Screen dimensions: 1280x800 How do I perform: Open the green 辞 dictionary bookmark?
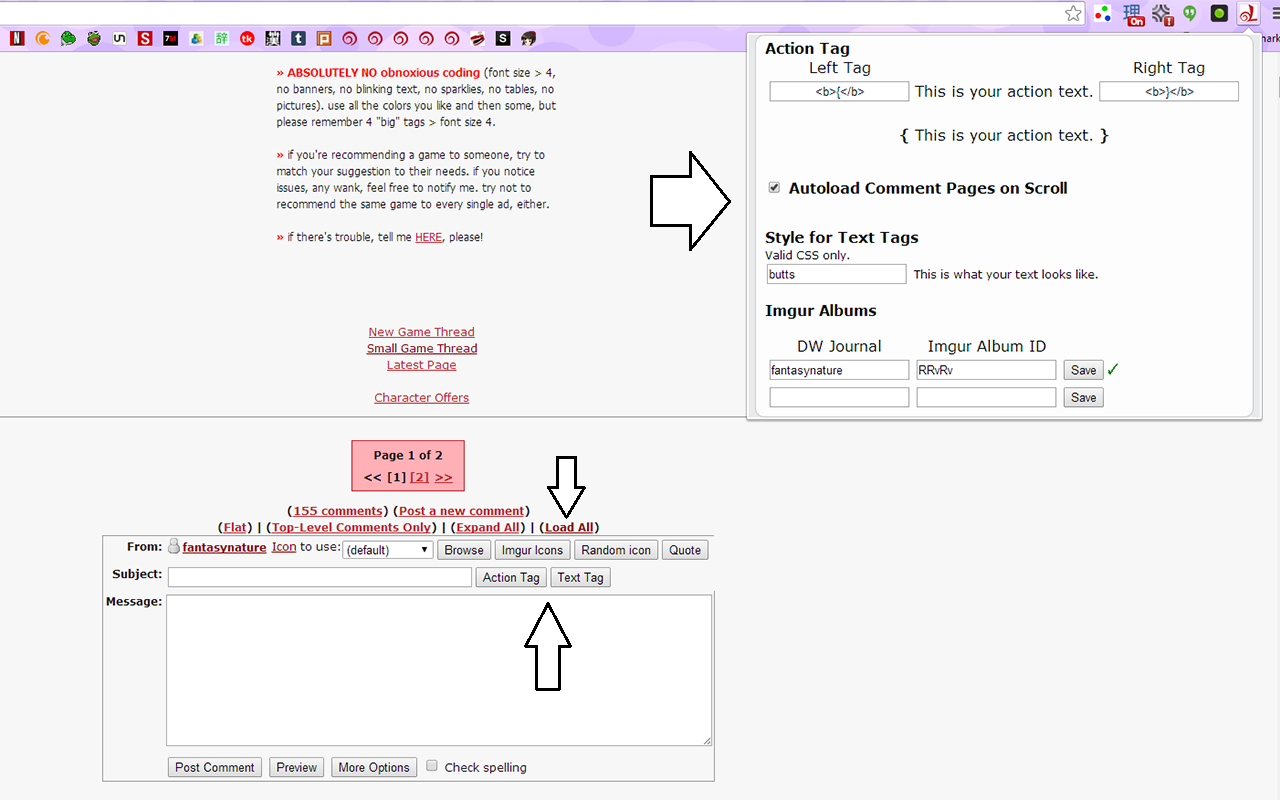222,39
